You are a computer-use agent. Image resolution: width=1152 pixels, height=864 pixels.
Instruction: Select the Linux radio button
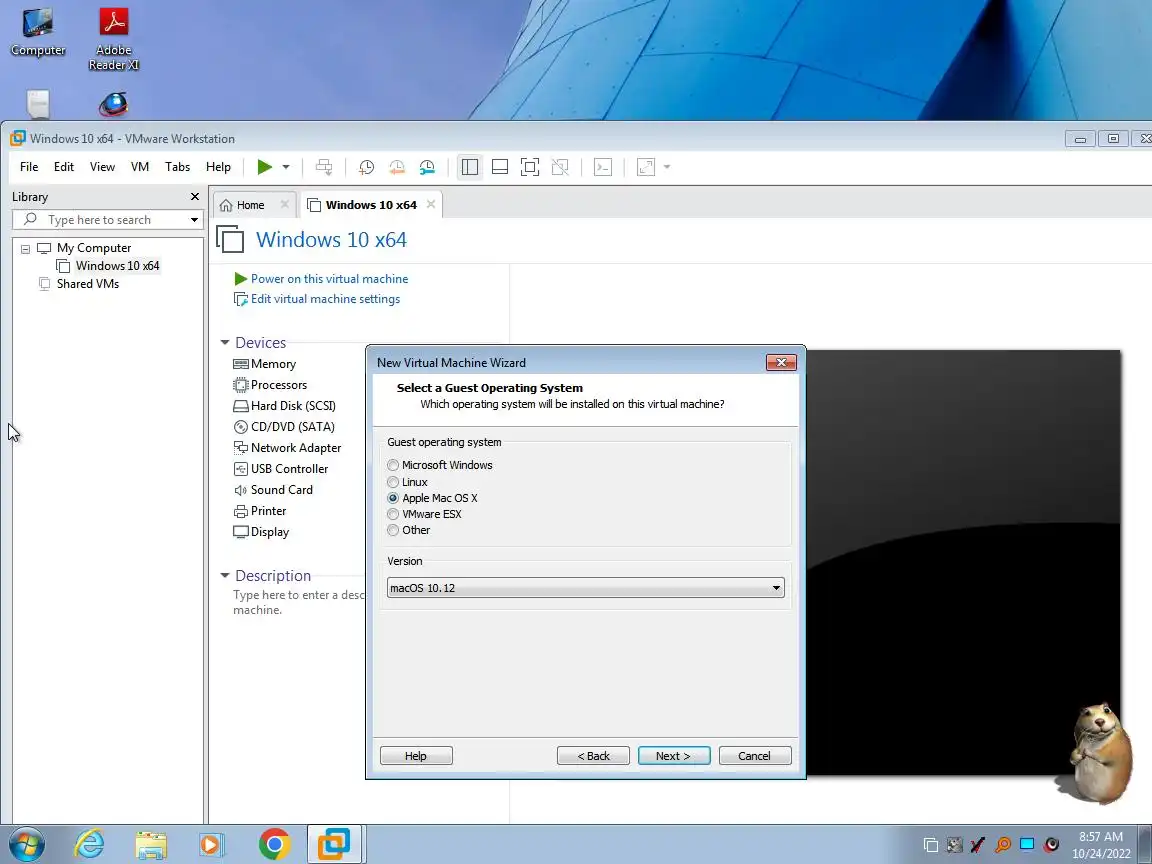point(393,482)
